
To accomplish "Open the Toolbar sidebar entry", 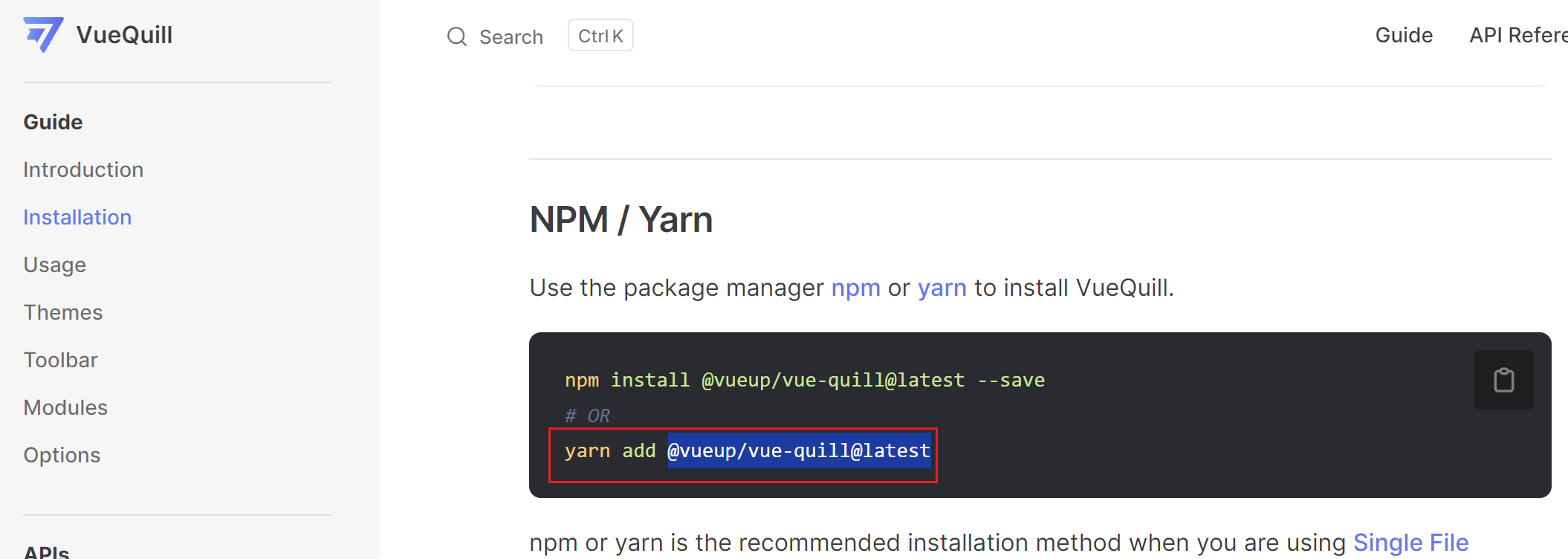I will (61, 360).
